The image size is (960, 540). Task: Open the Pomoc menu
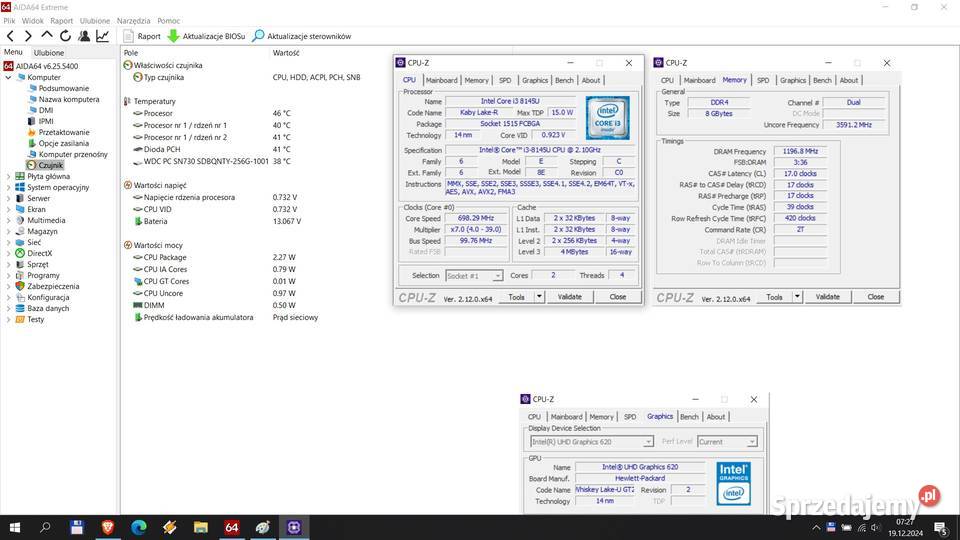click(x=168, y=21)
